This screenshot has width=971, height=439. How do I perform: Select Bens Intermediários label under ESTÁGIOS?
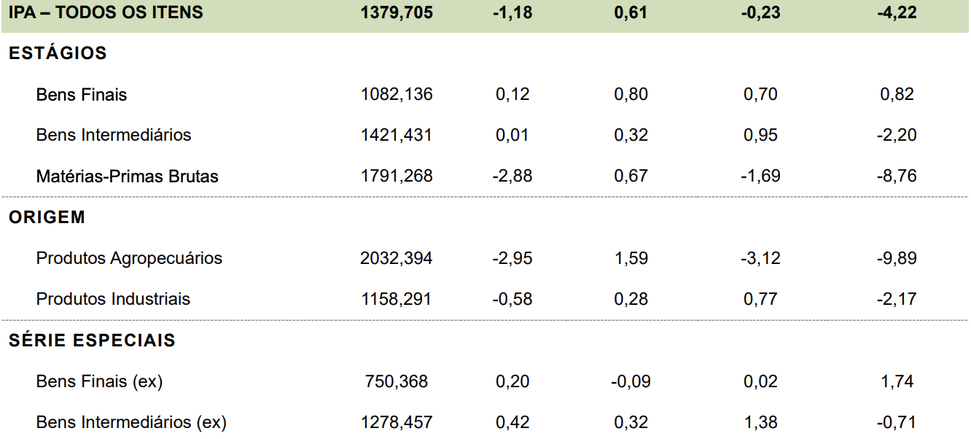tap(113, 135)
